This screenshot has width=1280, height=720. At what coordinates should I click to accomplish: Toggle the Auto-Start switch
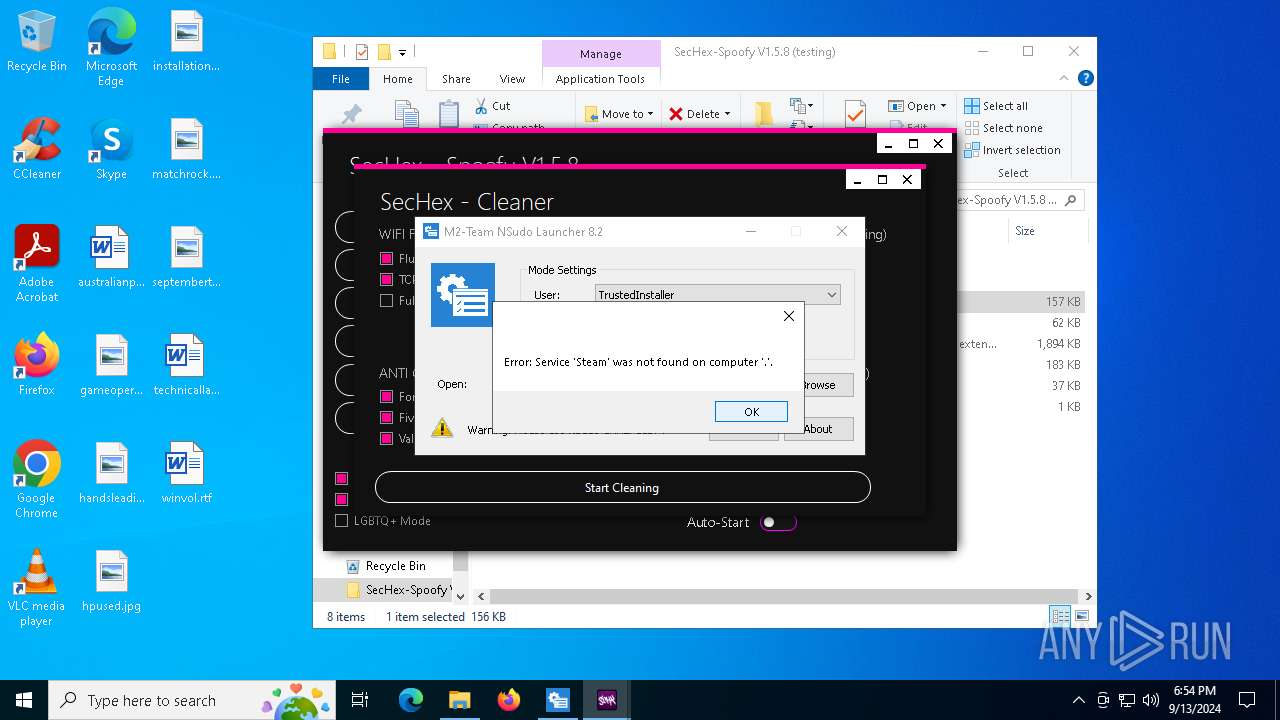tap(778, 522)
